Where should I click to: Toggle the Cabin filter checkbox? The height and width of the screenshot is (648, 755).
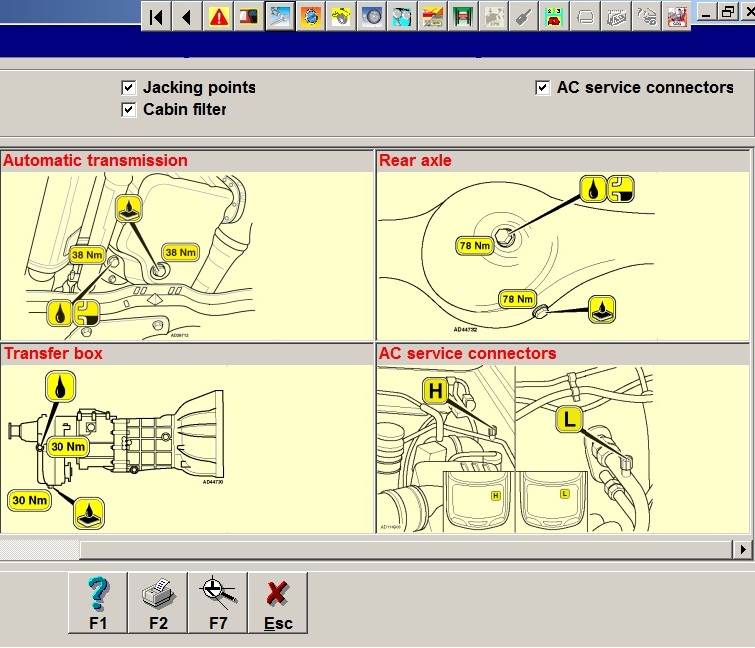128,110
